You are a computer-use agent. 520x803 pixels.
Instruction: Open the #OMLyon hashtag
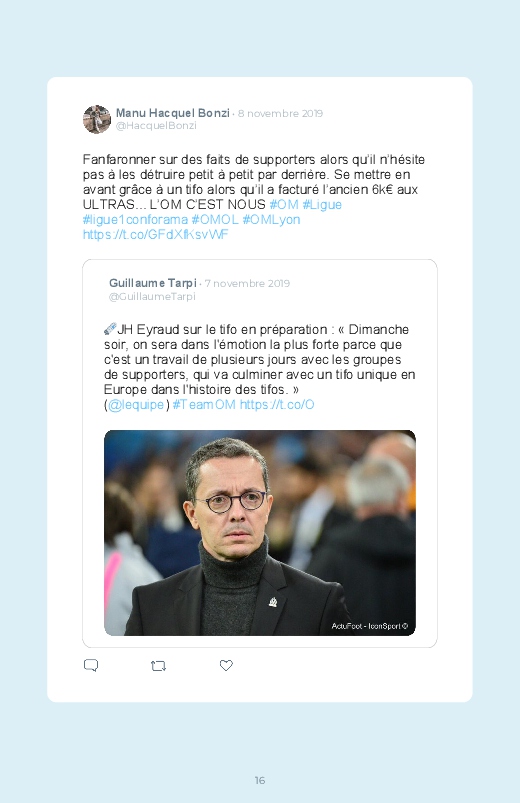tap(271, 220)
